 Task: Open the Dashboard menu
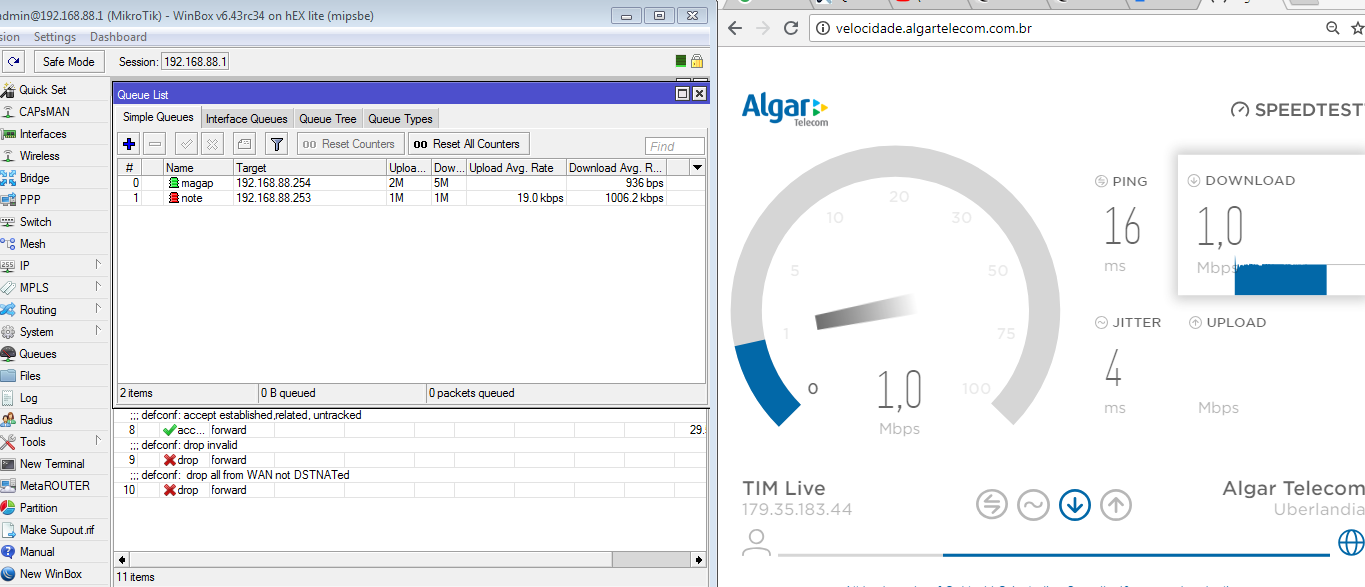118,37
